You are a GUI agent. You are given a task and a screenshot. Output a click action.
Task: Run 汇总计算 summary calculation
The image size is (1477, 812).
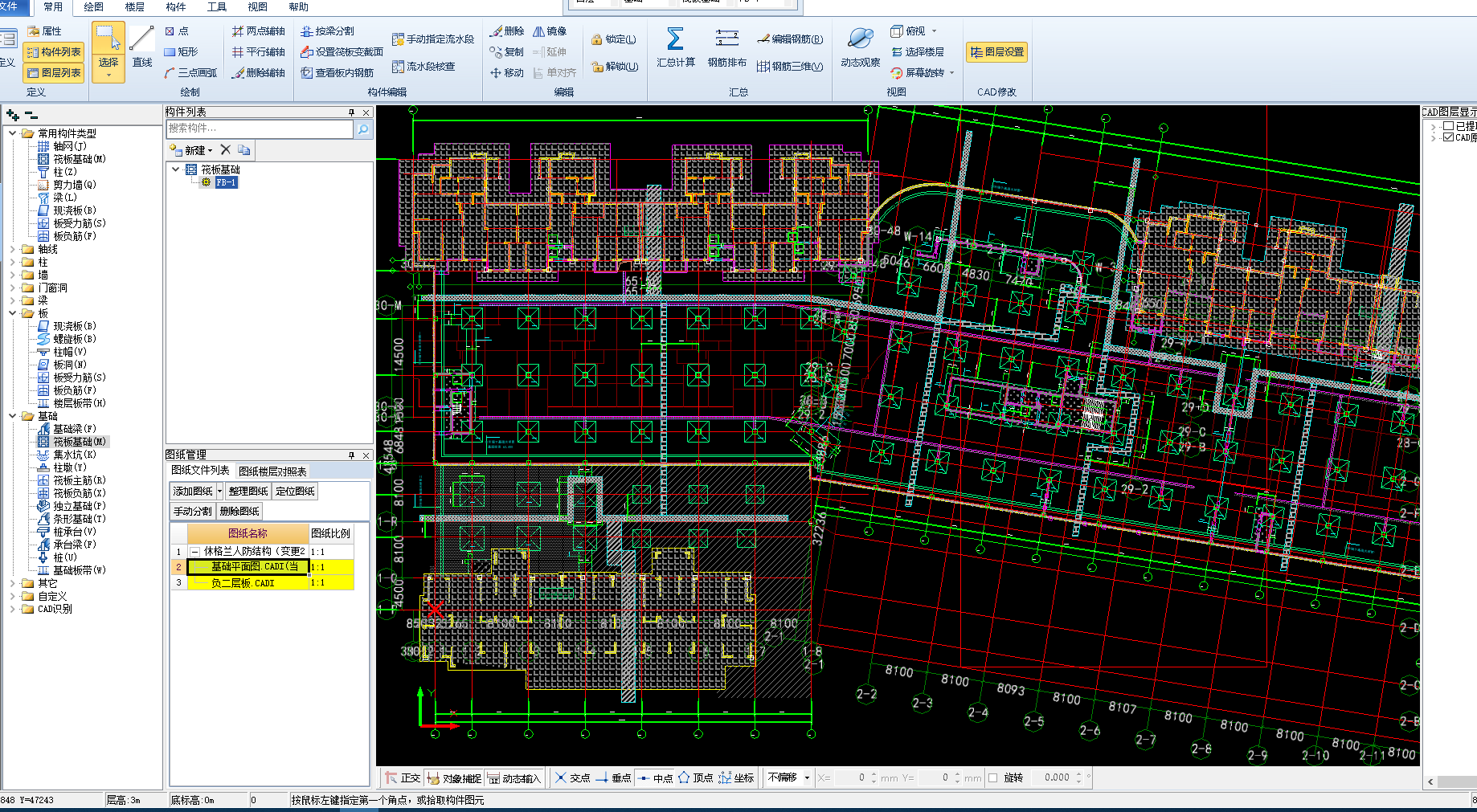click(675, 47)
